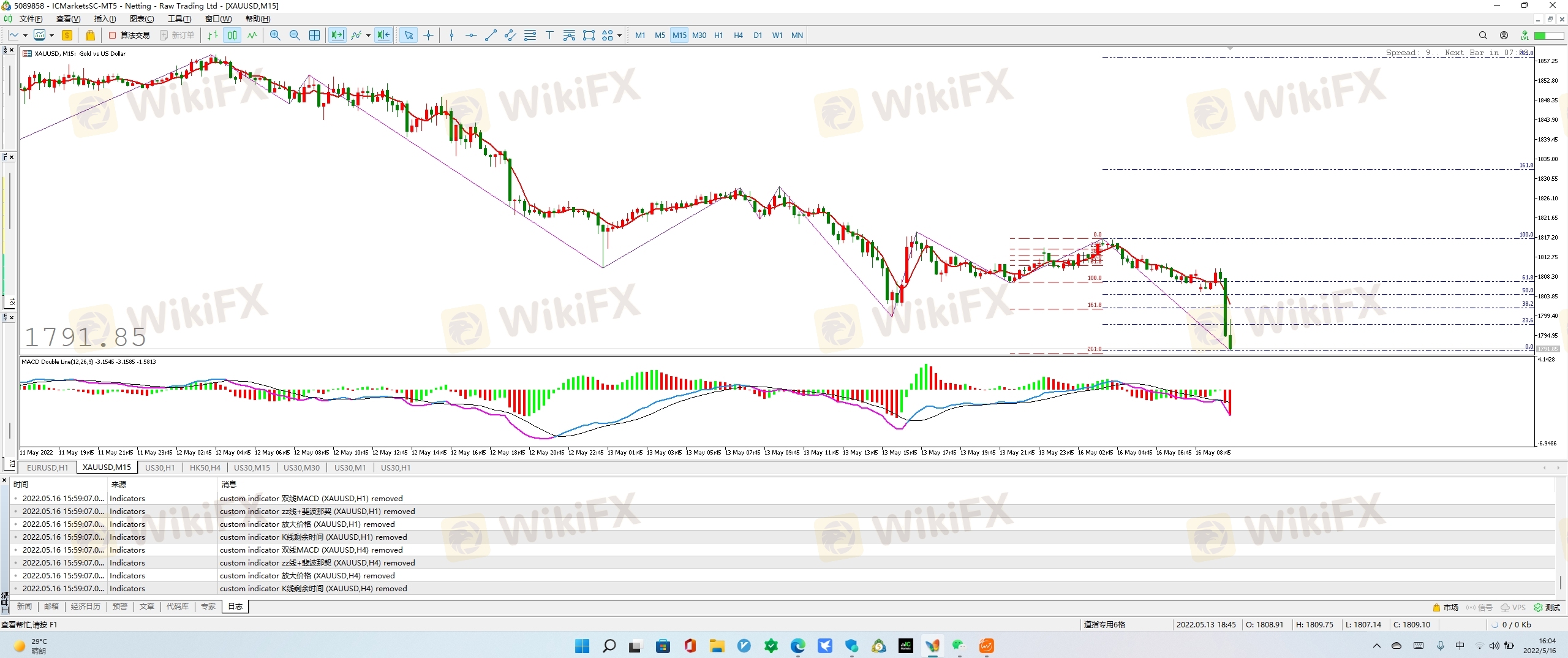Expand profiles dropdown arrow

51,36
